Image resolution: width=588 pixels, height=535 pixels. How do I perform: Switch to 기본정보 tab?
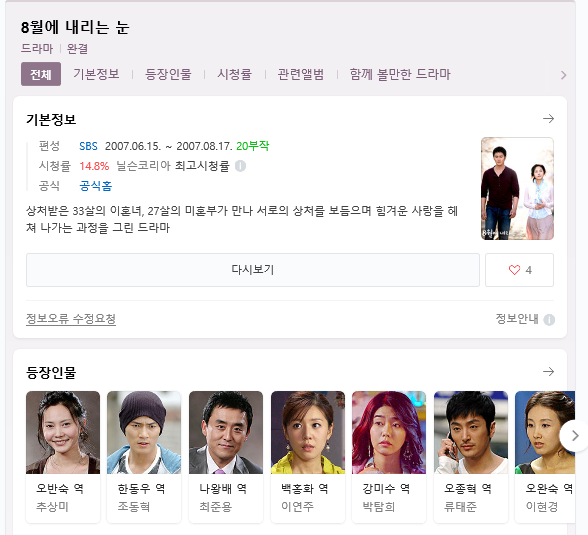96,74
